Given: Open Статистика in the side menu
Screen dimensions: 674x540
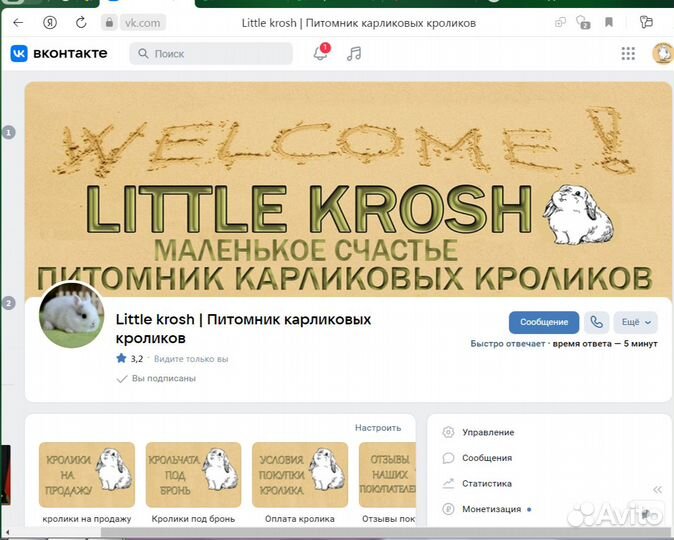Looking at the screenshot, I should [487, 484].
